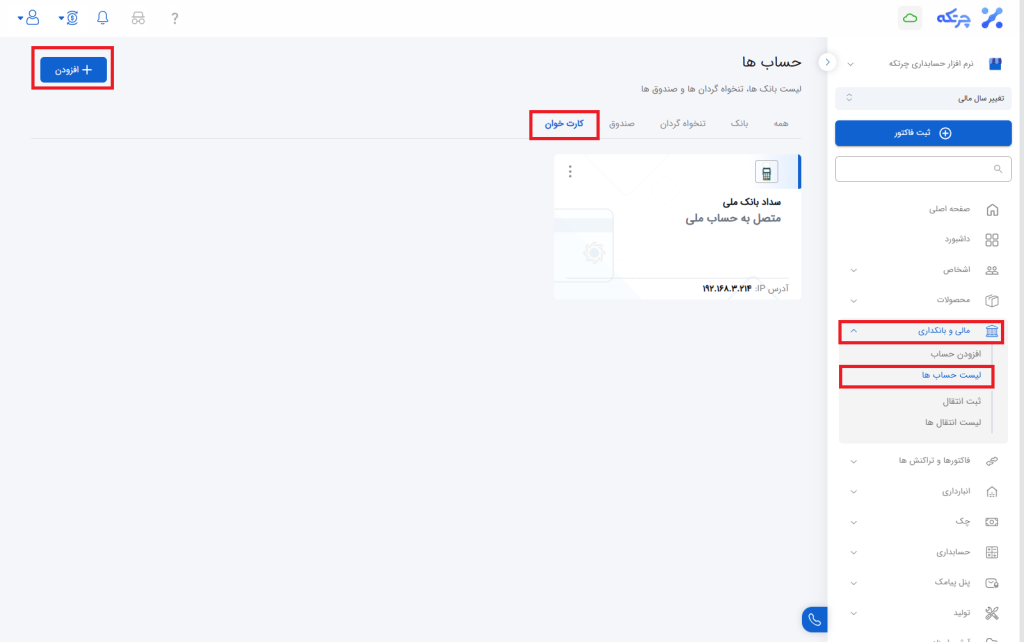The image size is (1024, 642).
Task: Click the POS device icon on the card
Action: 766,172
